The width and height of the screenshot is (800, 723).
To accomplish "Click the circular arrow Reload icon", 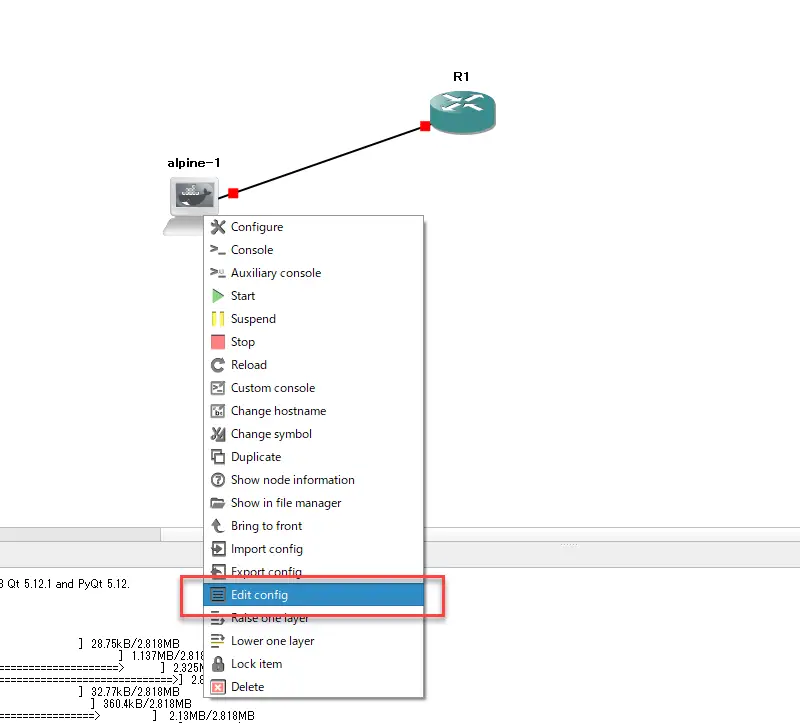I will click(x=218, y=365).
